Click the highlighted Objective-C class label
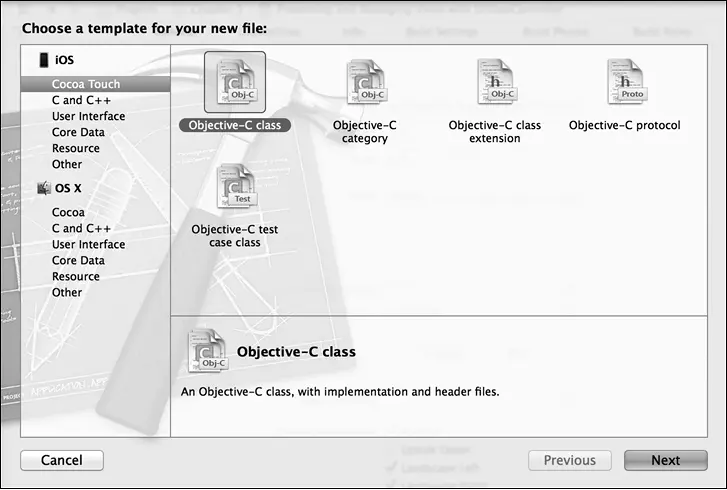 pyautogui.click(x=235, y=125)
